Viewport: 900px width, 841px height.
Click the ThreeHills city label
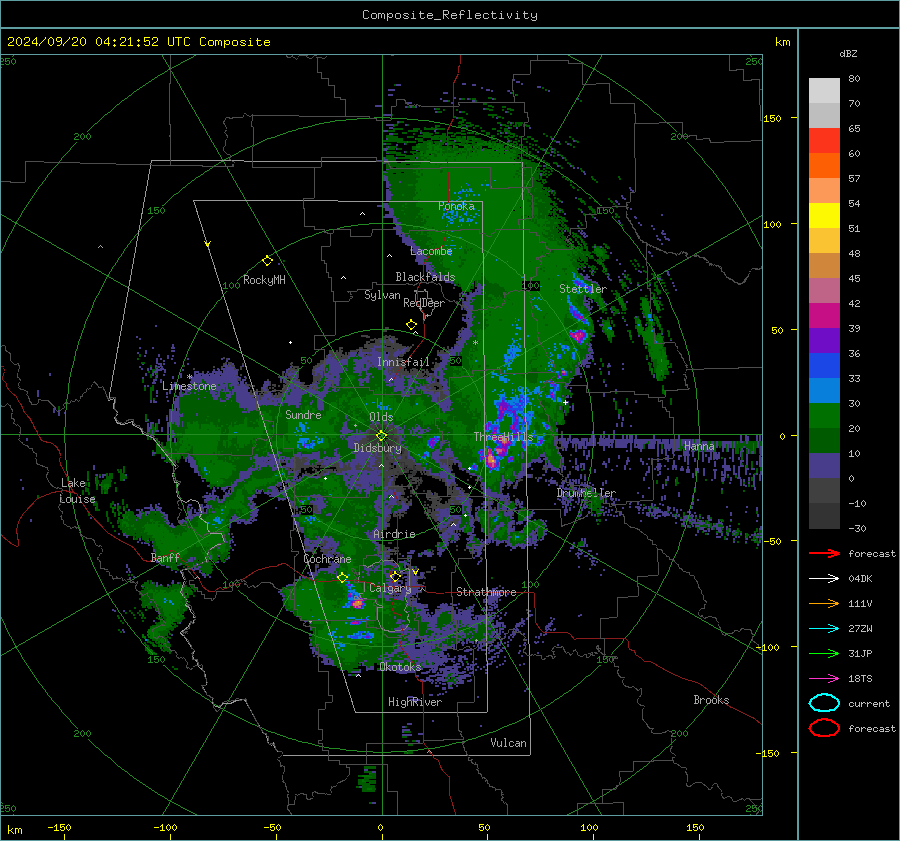(x=503, y=437)
